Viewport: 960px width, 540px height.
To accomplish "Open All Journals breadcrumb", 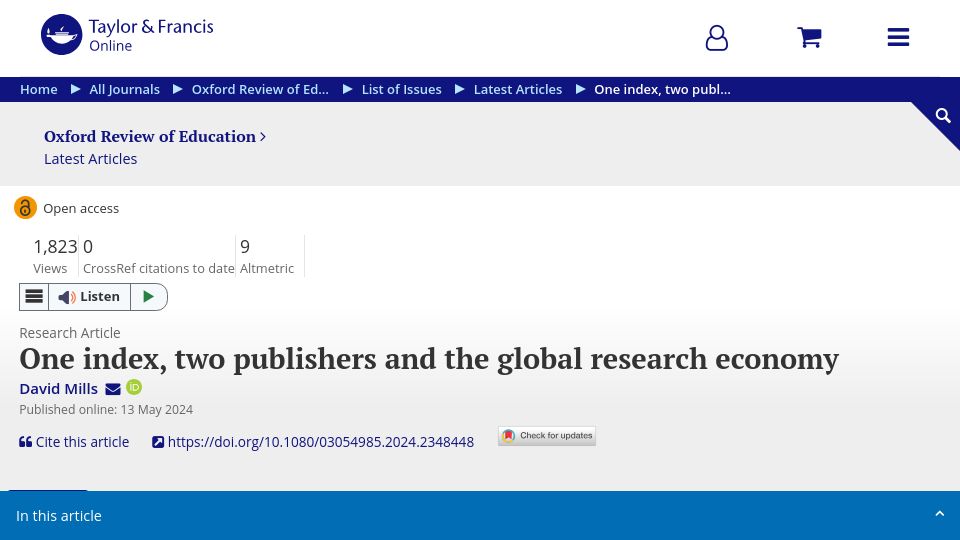I will pos(124,89).
